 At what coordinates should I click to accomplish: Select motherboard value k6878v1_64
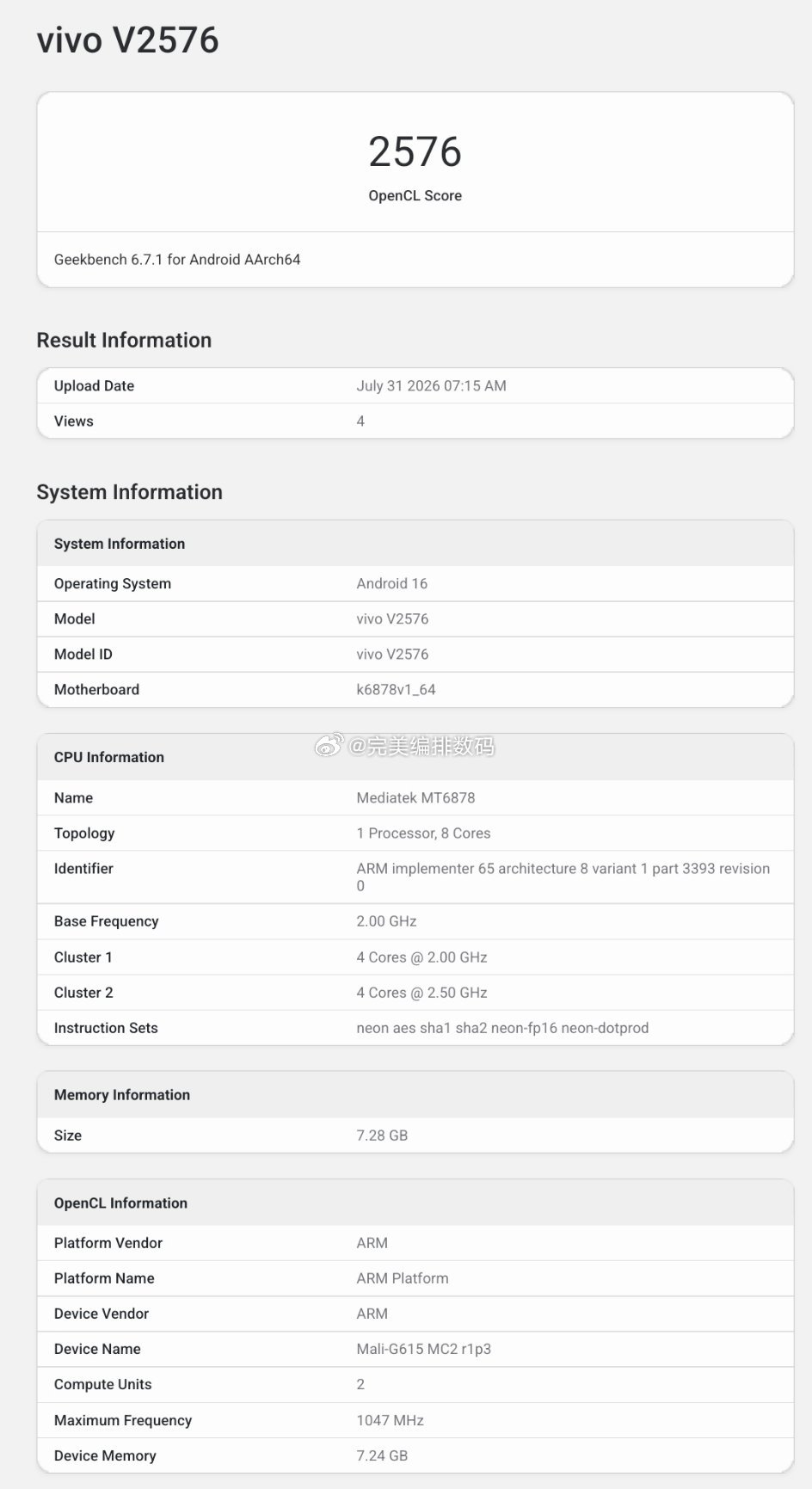pyautogui.click(x=396, y=689)
